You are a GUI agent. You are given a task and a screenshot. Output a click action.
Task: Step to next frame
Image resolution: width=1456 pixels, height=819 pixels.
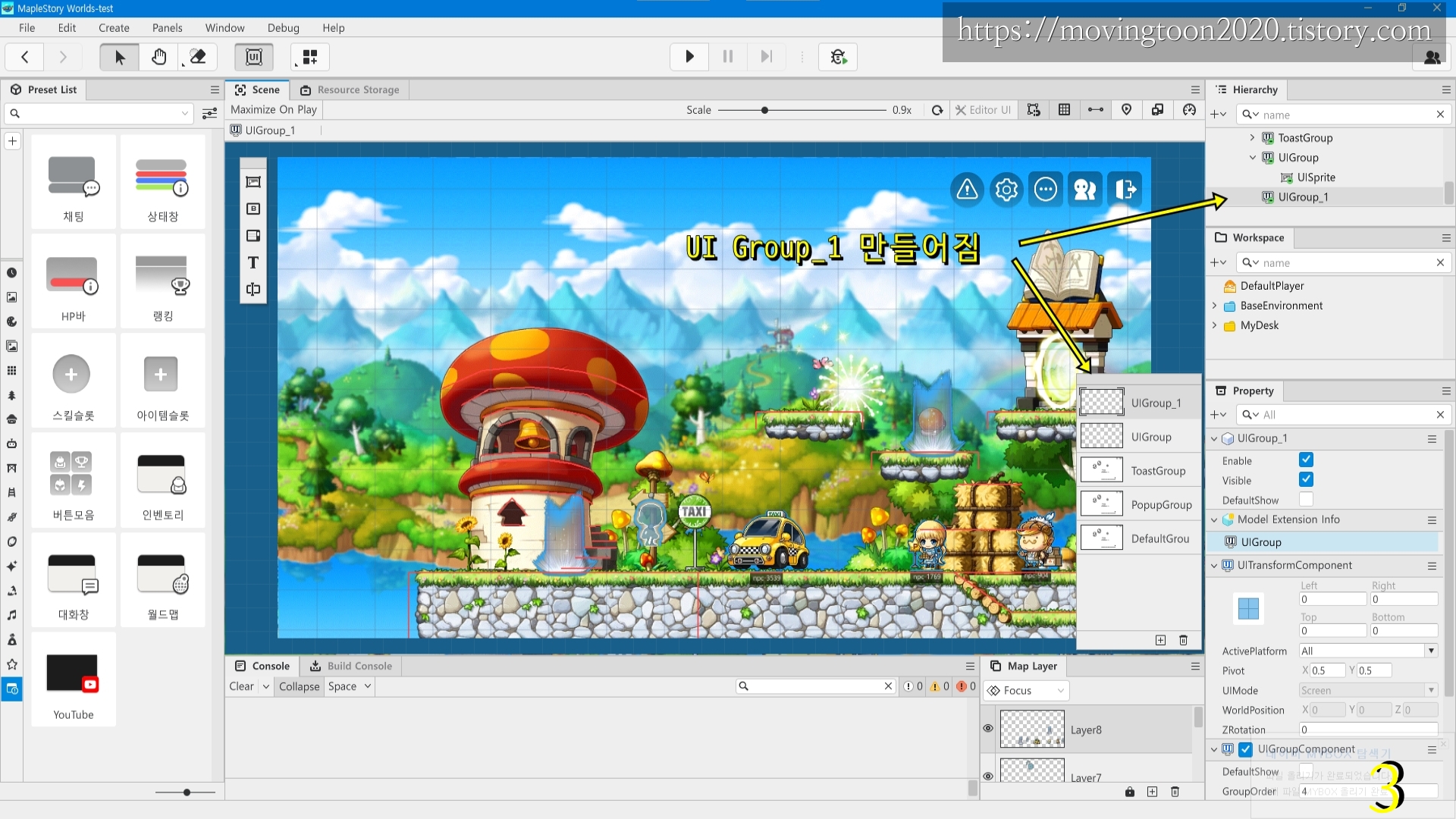767,57
